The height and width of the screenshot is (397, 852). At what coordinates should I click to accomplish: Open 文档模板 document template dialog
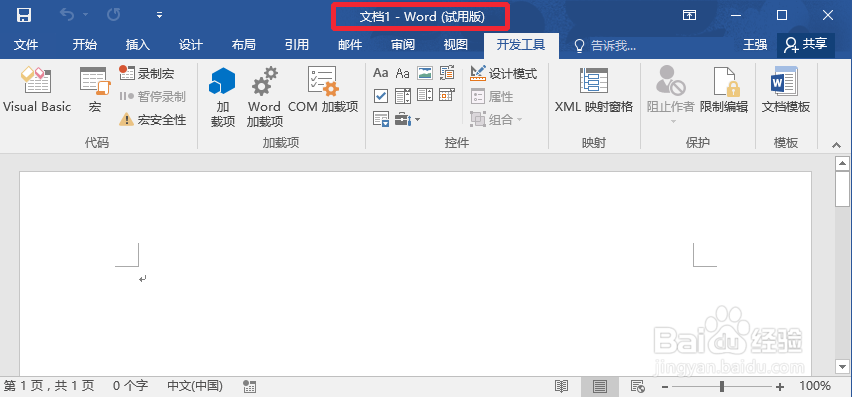(786, 90)
